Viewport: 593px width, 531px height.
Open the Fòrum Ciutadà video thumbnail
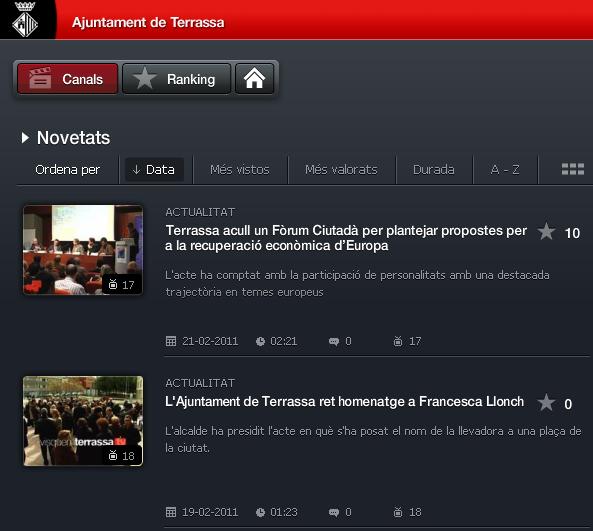click(x=83, y=250)
